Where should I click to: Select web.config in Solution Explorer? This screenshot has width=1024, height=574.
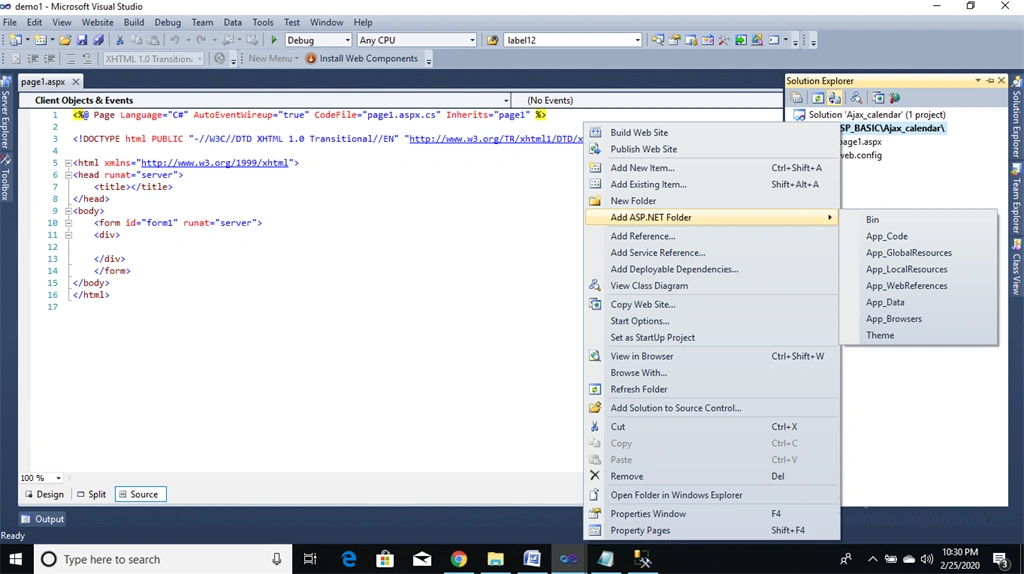(x=861, y=155)
